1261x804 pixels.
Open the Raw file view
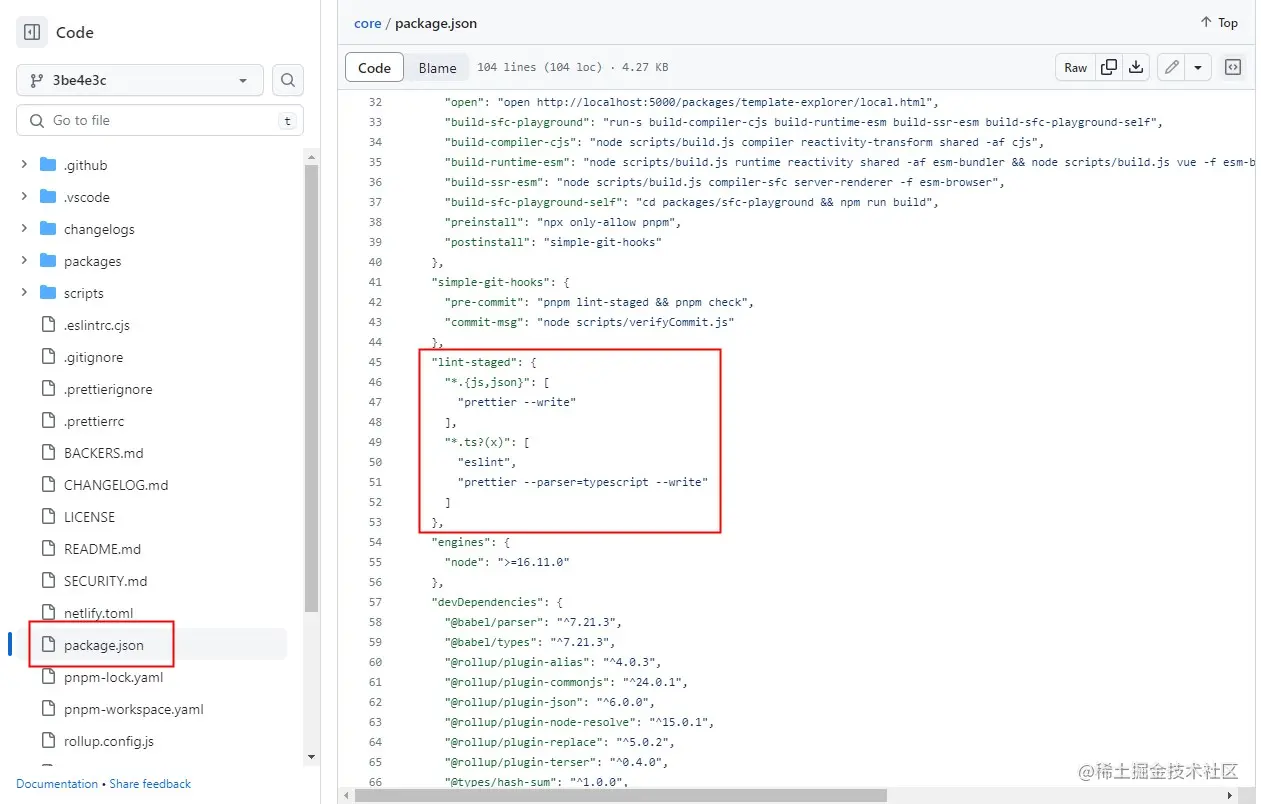pos(1075,67)
